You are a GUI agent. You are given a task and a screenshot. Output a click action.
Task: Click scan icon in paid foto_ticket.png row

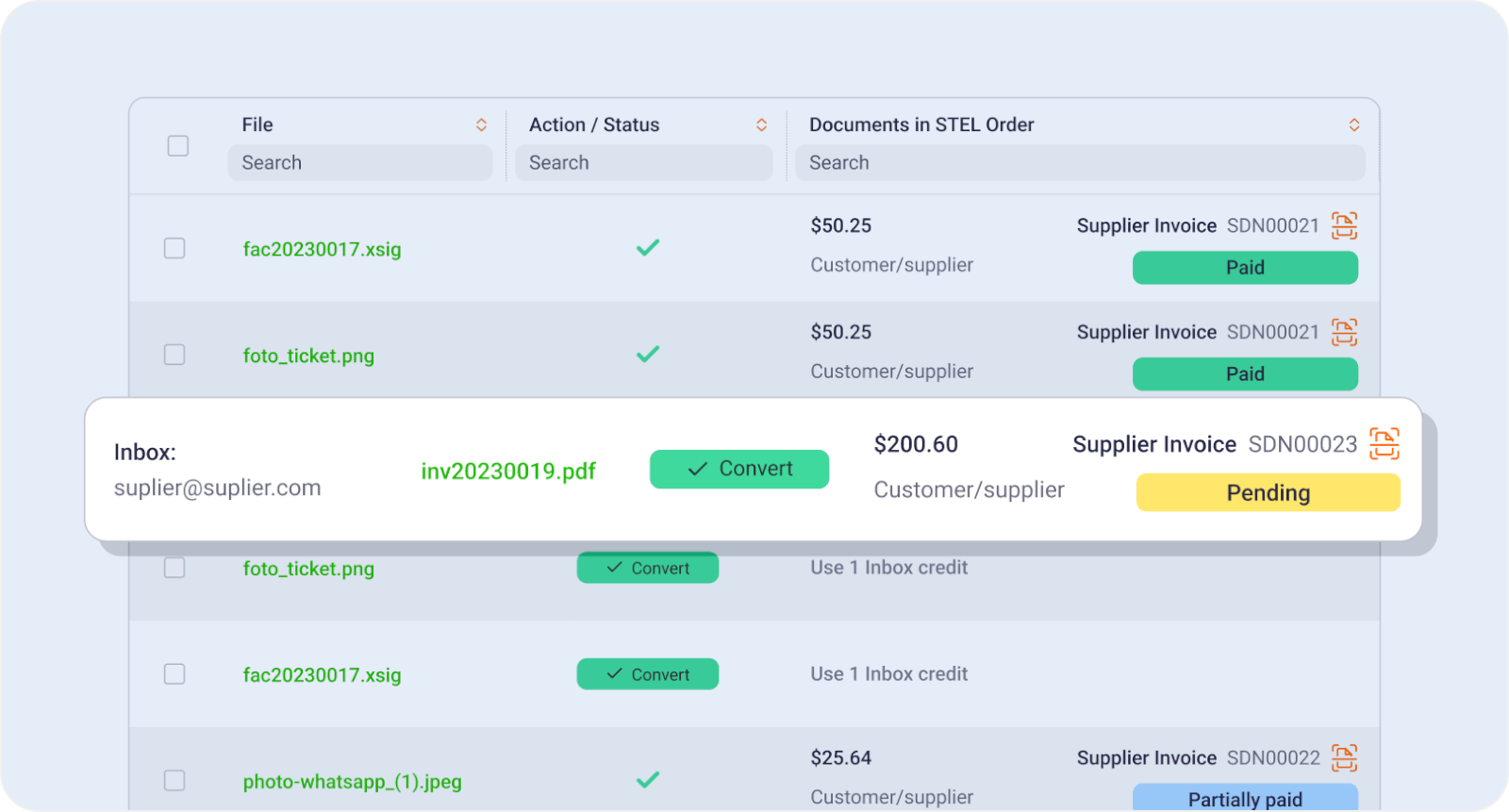(1344, 332)
